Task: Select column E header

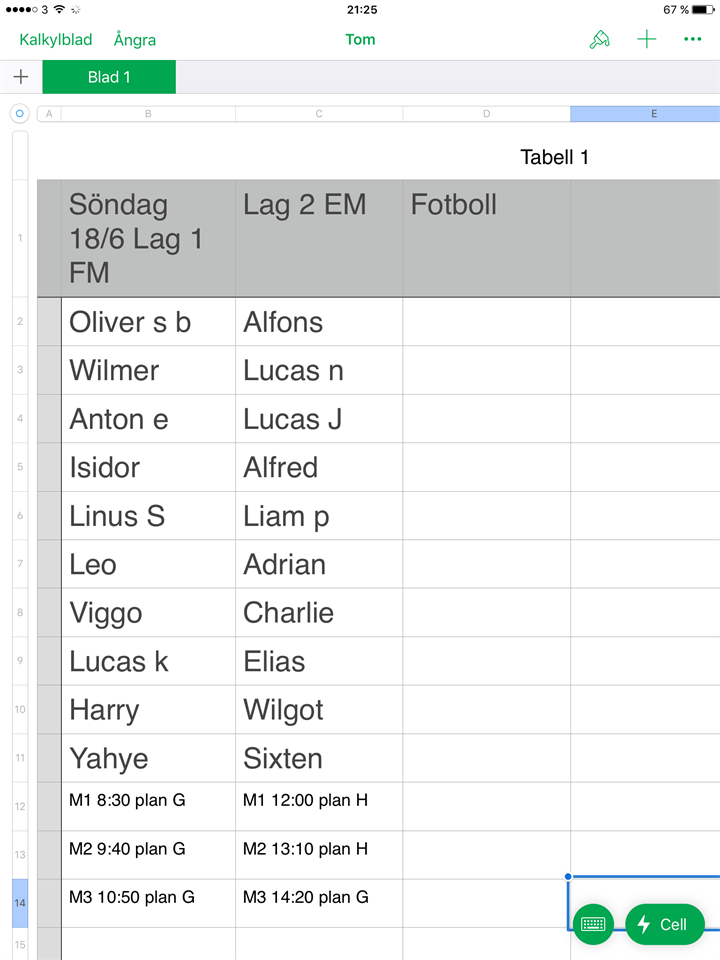Action: [654, 114]
